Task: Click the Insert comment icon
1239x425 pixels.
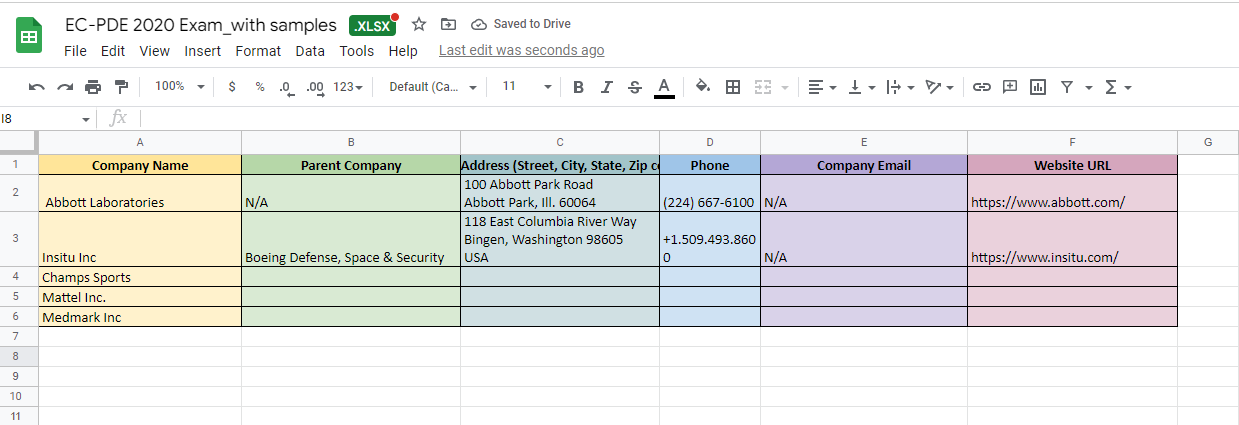Action: [1010, 87]
